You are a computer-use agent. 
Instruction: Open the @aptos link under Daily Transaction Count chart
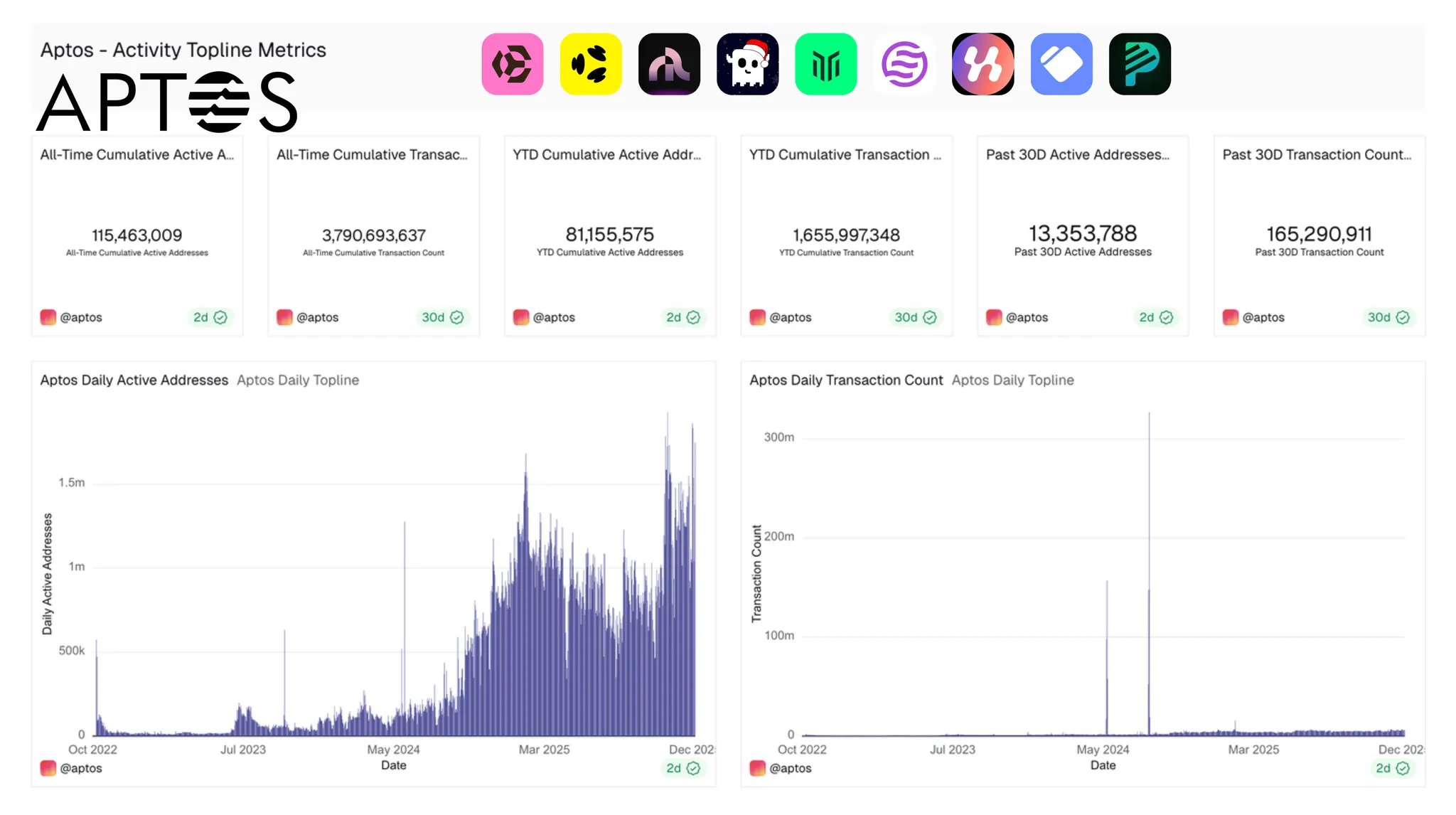(x=789, y=768)
